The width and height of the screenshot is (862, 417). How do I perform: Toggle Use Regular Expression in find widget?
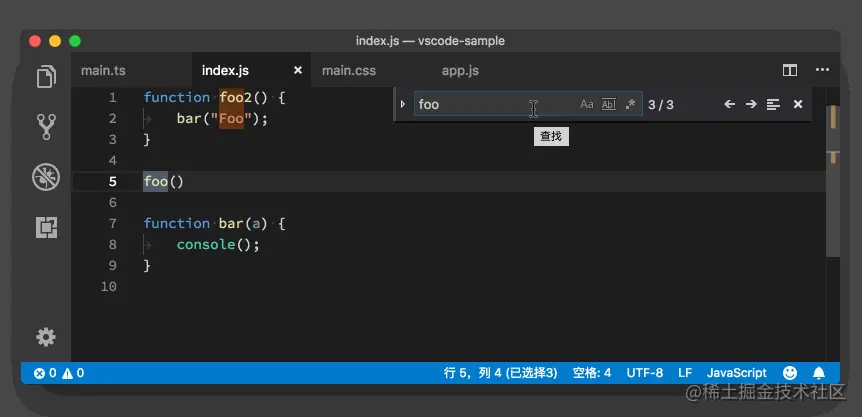631,104
